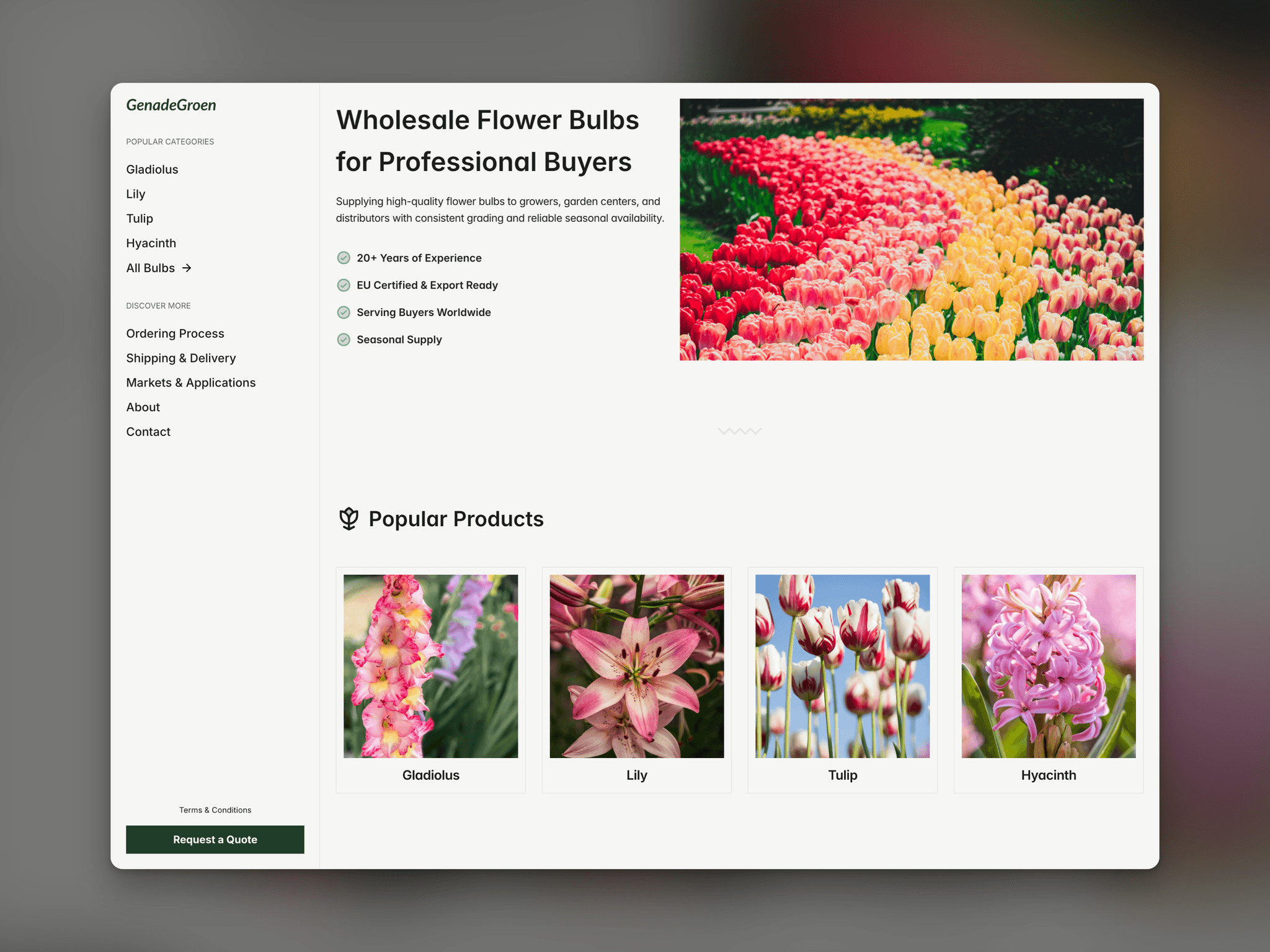Open the Terms & Conditions link
The width and height of the screenshot is (1270, 952).
coord(215,810)
